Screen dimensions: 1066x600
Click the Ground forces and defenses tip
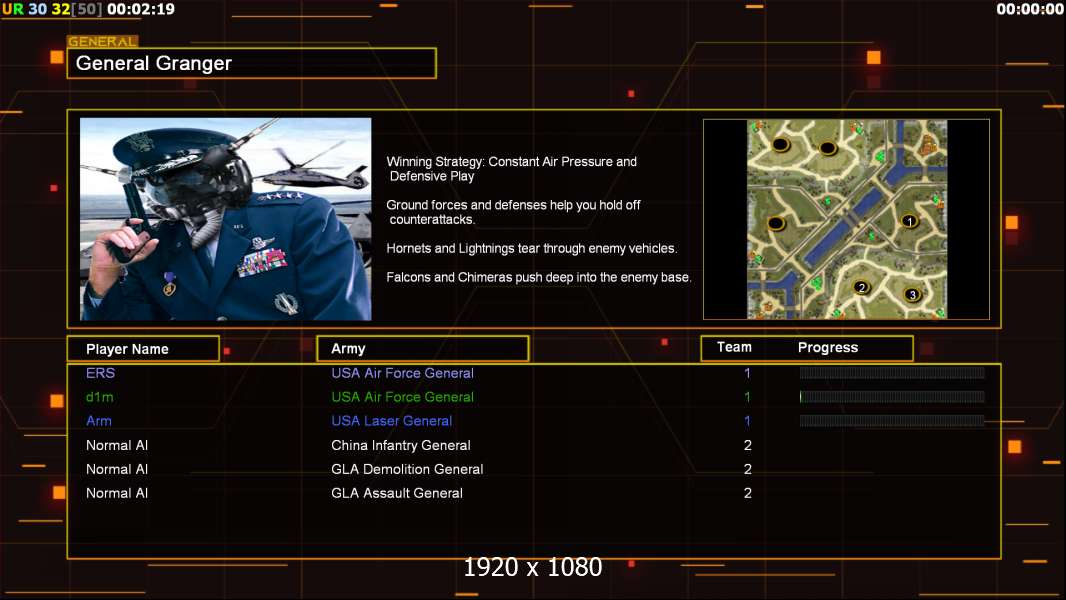[x=513, y=212]
